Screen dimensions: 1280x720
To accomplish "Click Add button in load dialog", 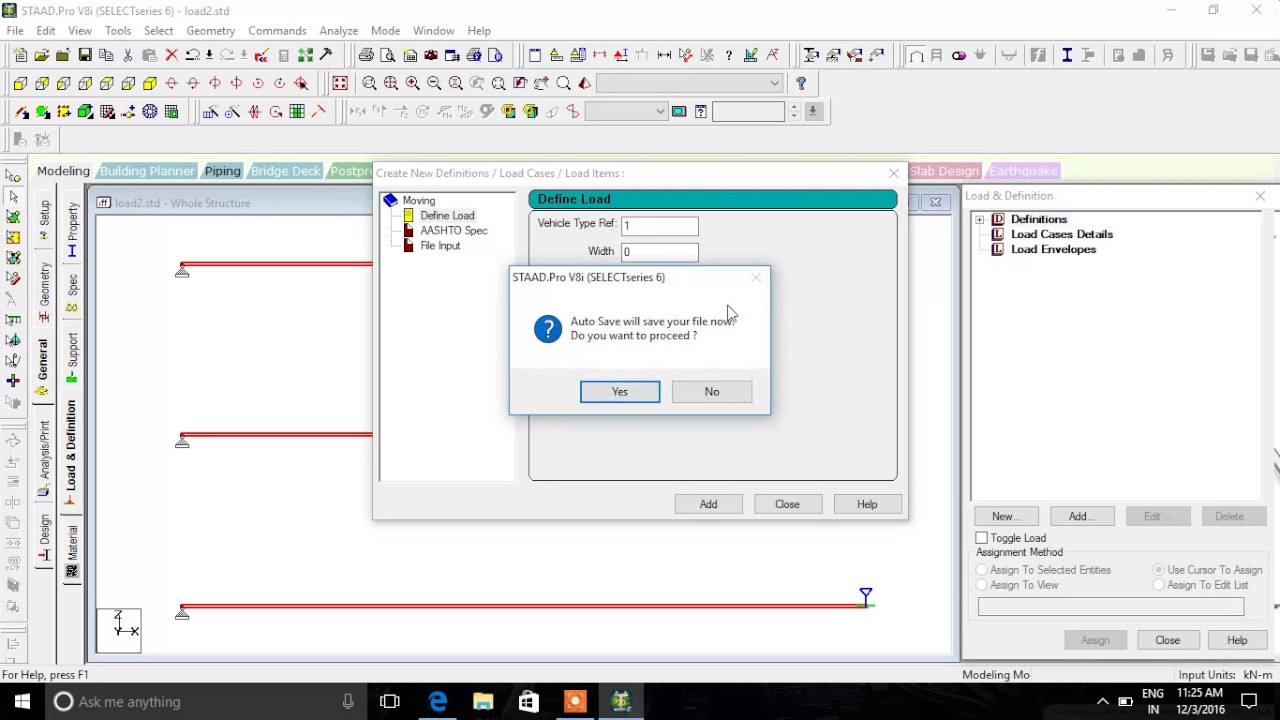I will 708,504.
